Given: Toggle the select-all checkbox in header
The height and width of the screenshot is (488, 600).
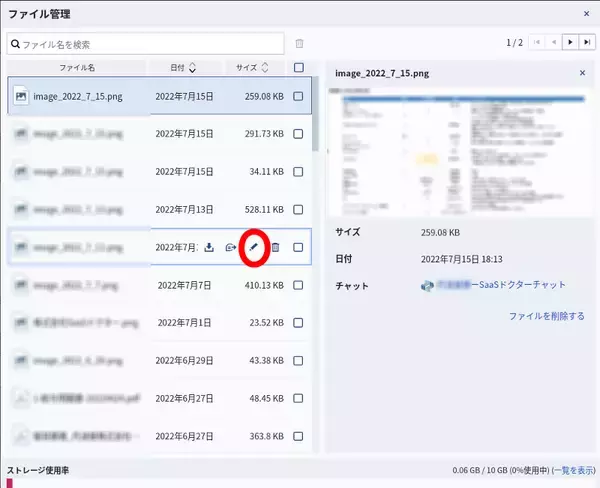Looking at the screenshot, I should [x=298, y=68].
